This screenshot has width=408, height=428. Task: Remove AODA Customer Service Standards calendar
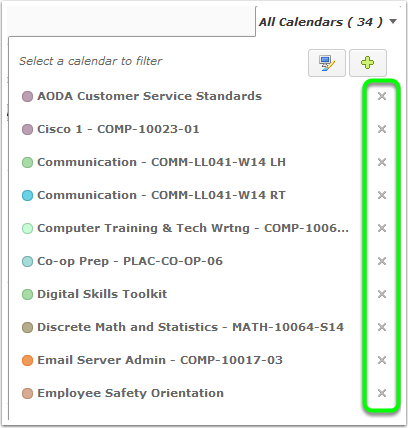(382, 96)
